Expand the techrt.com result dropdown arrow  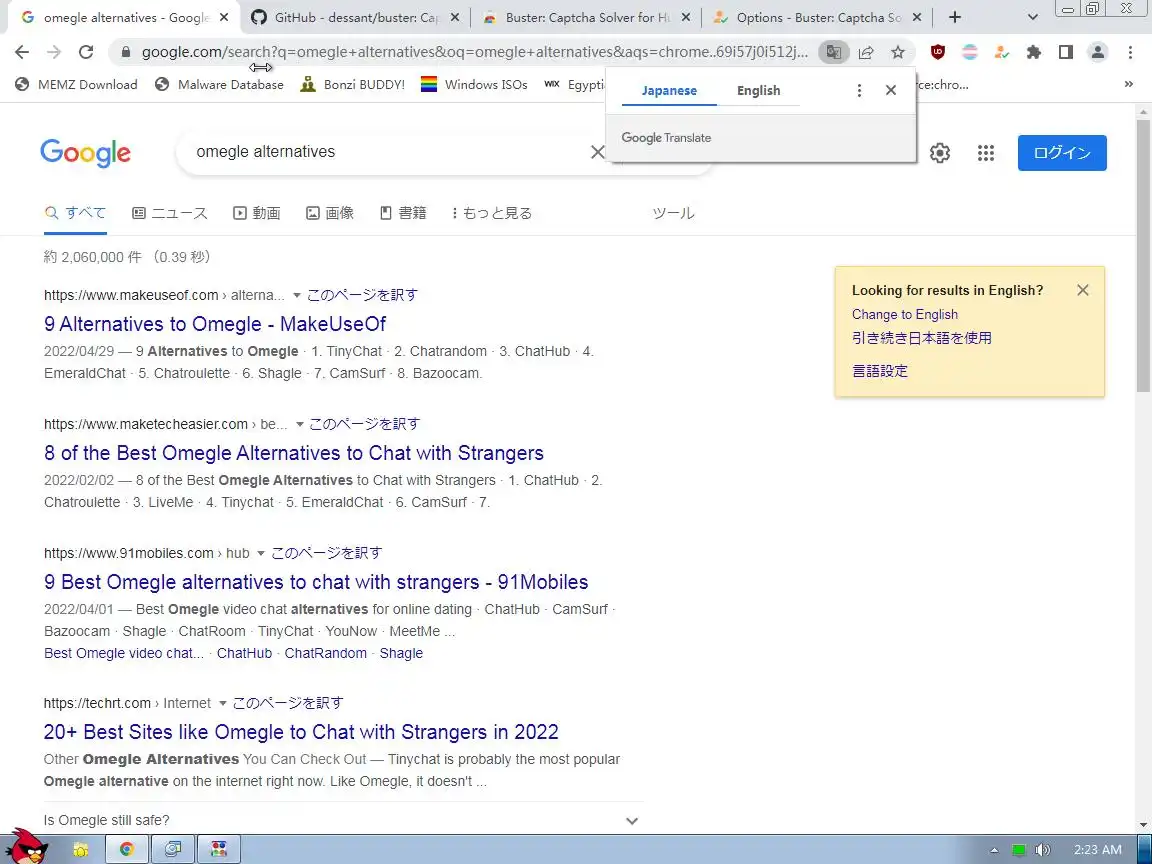pos(223,704)
